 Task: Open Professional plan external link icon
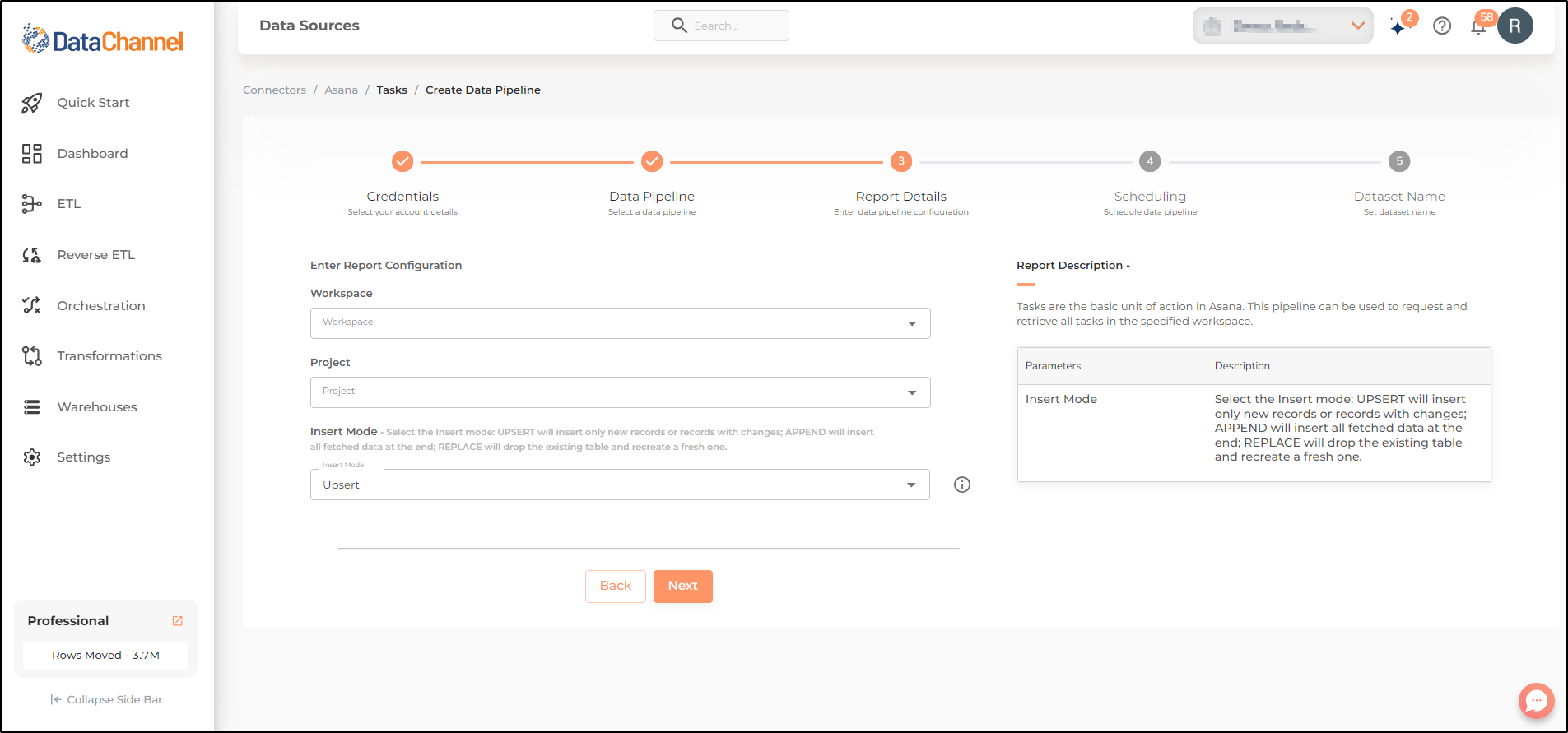tap(177, 621)
